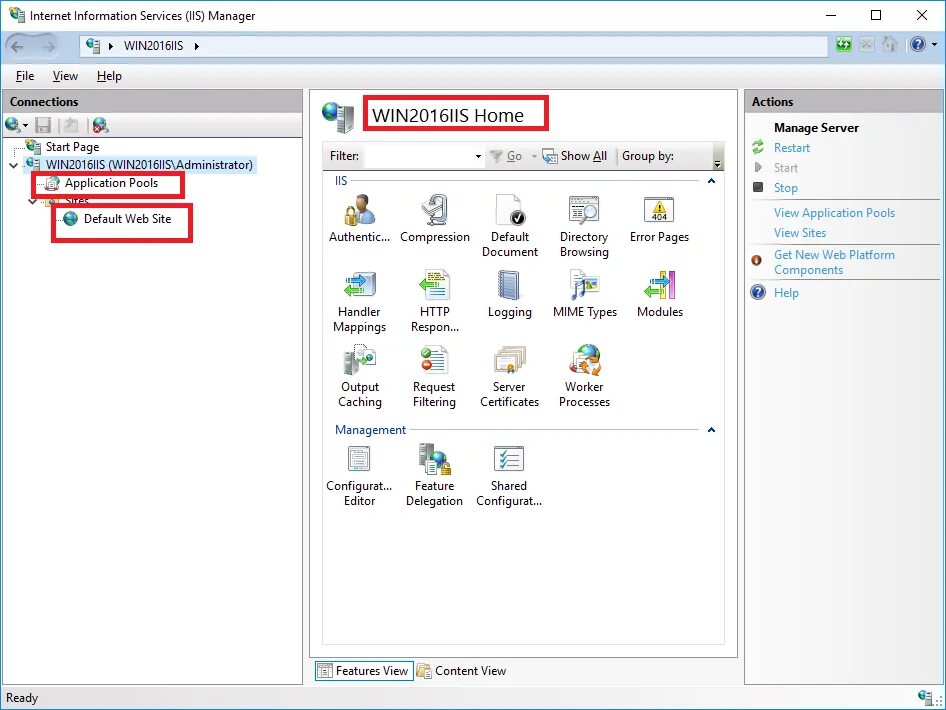This screenshot has width=946, height=710.
Task: Click the Home icon in the address bar
Action: 889,45
